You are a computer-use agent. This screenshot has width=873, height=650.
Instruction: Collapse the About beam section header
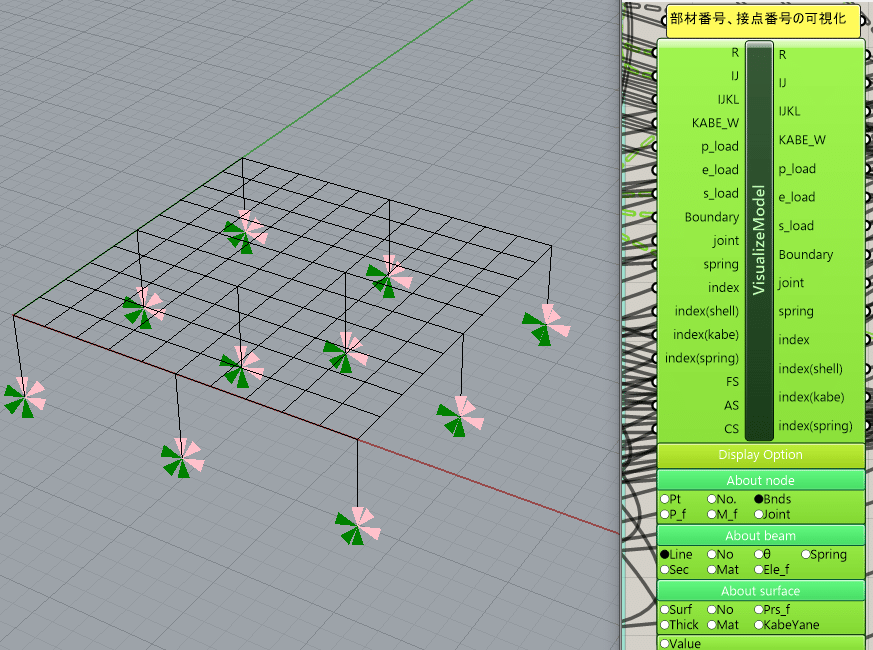(761, 535)
